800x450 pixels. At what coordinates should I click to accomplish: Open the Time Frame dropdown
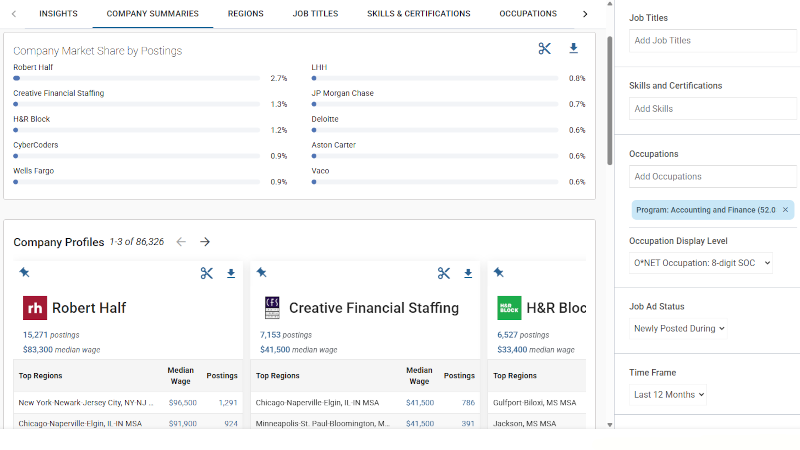[x=668, y=395]
